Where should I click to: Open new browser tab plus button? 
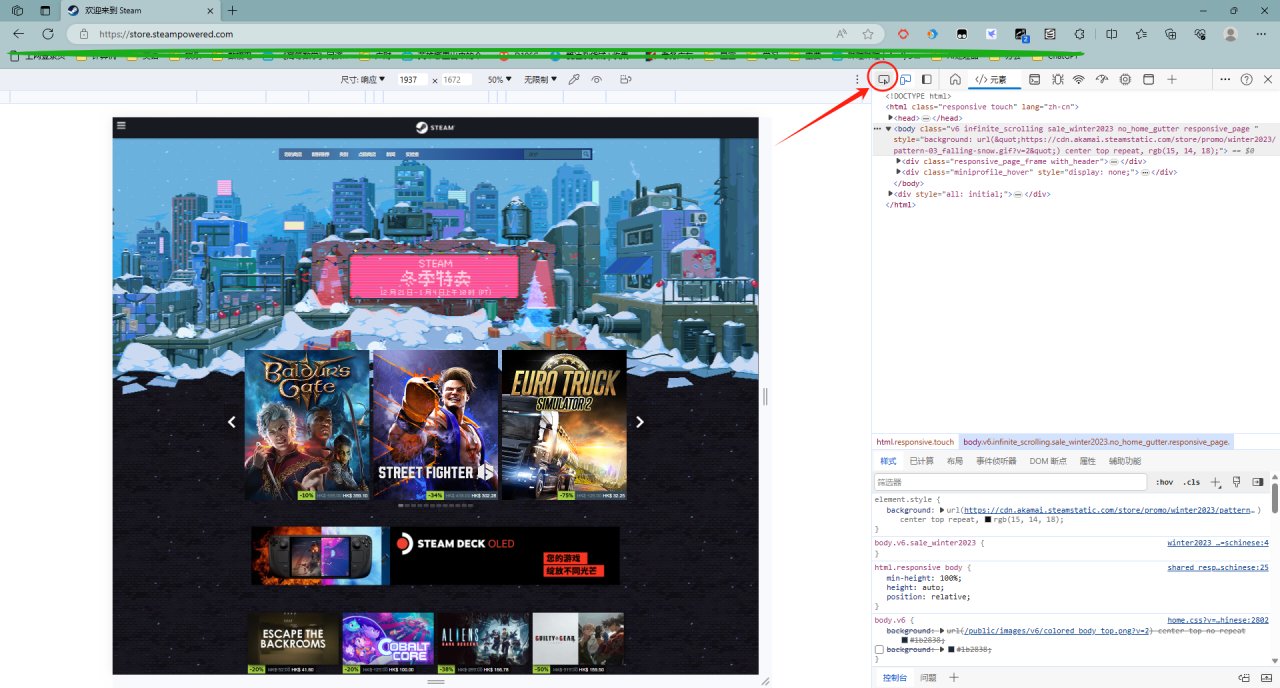click(233, 10)
